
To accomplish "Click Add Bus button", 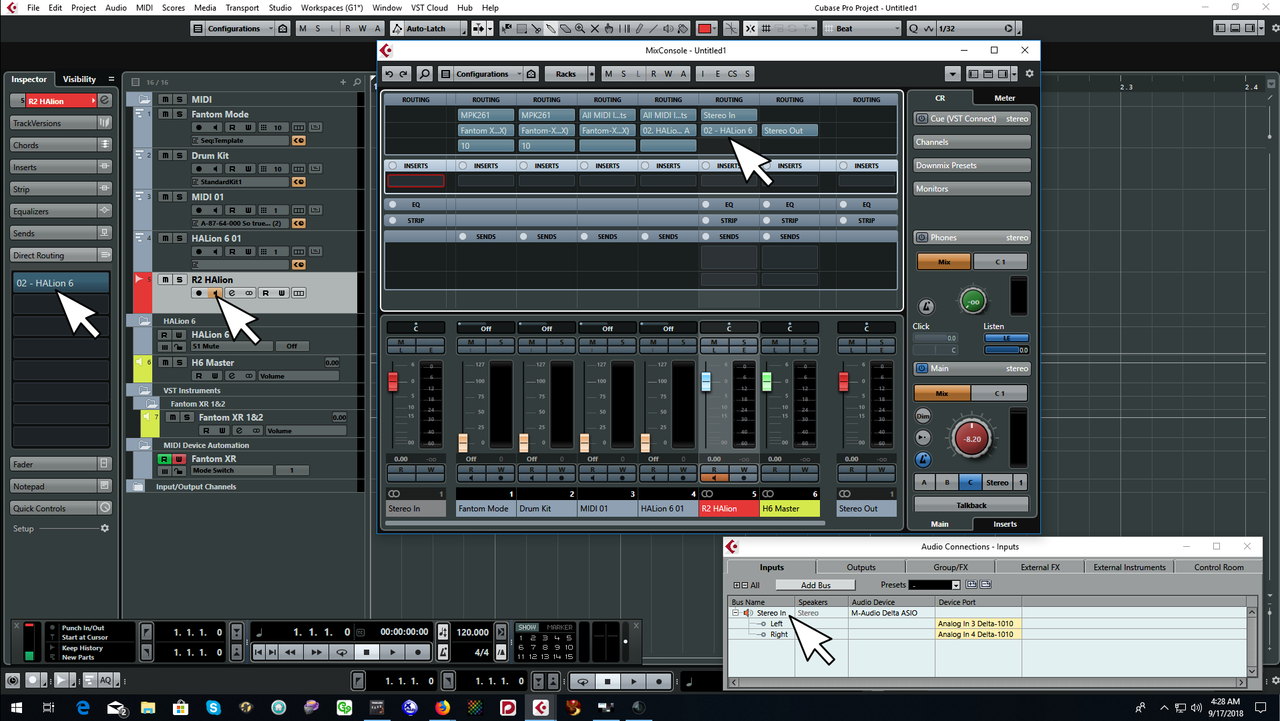I will (815, 585).
